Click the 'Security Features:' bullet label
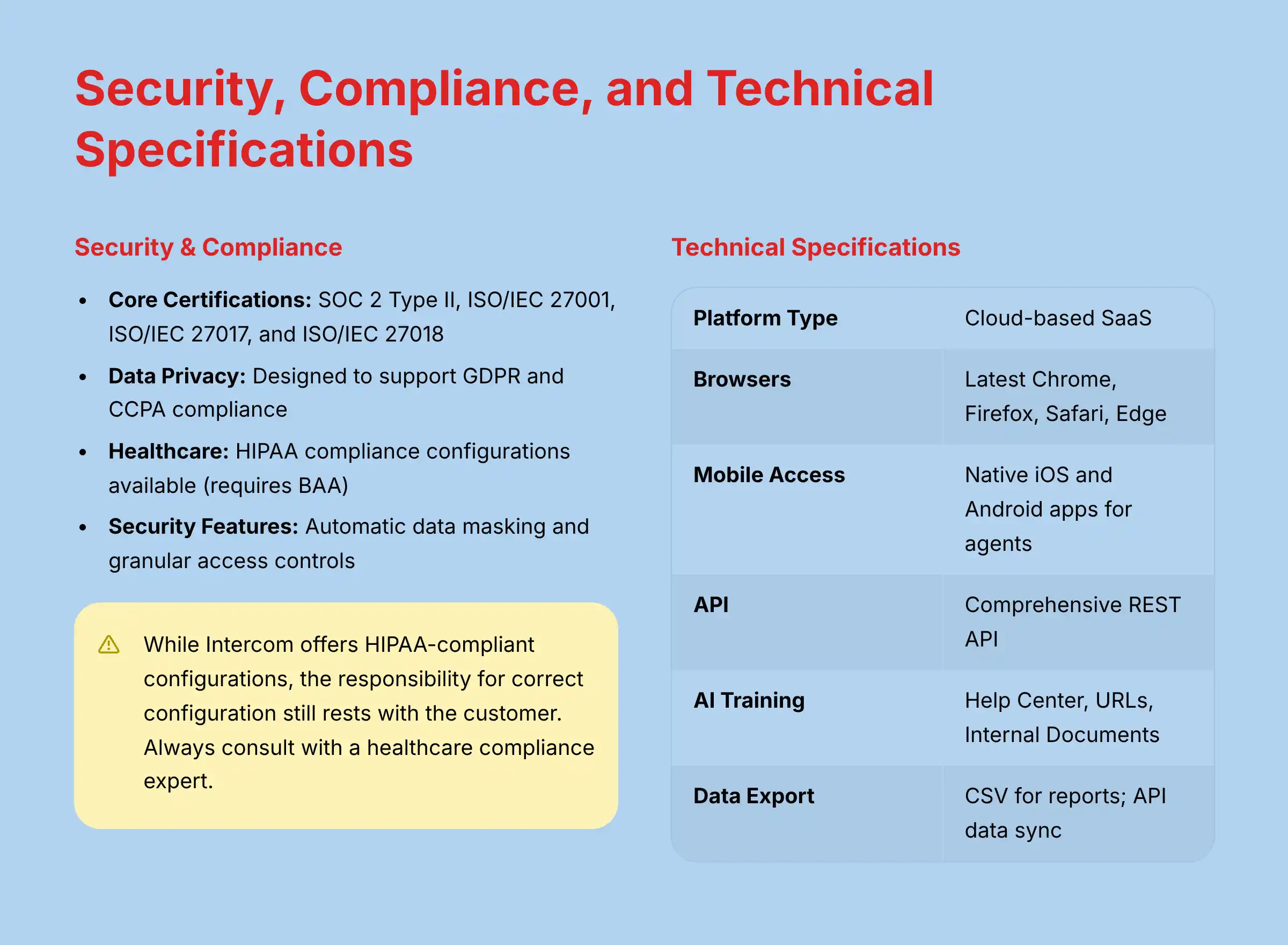 tap(203, 526)
